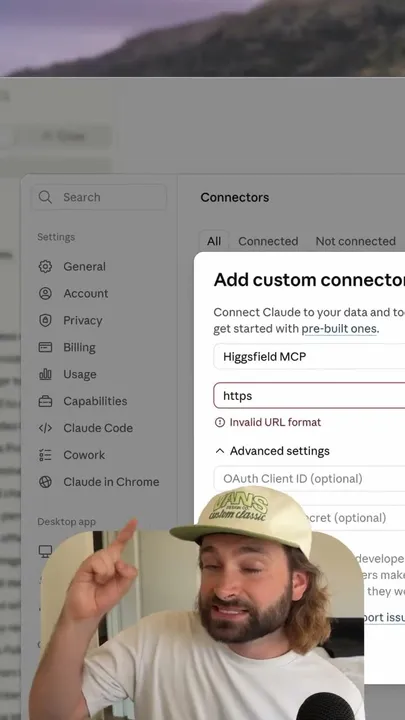Click the Desktop app section label
The width and height of the screenshot is (405, 720).
point(67,522)
